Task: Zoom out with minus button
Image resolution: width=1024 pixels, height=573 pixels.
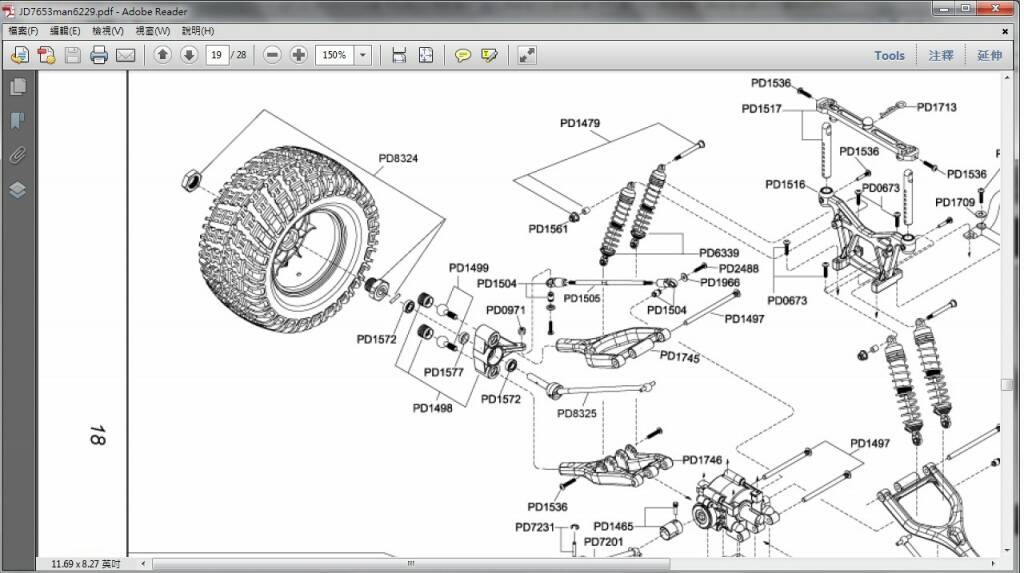Action: pyautogui.click(x=272, y=56)
